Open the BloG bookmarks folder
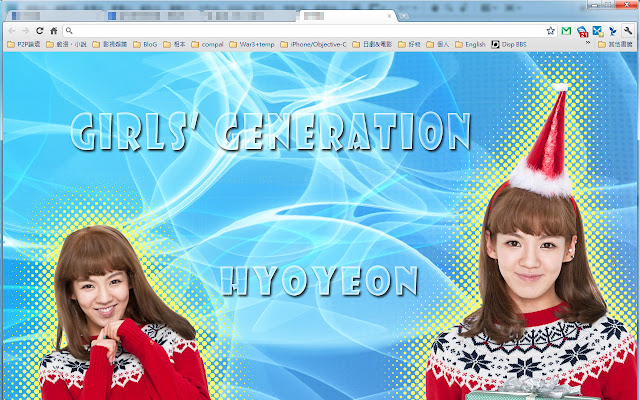This screenshot has width=640, height=400. pyautogui.click(x=145, y=44)
